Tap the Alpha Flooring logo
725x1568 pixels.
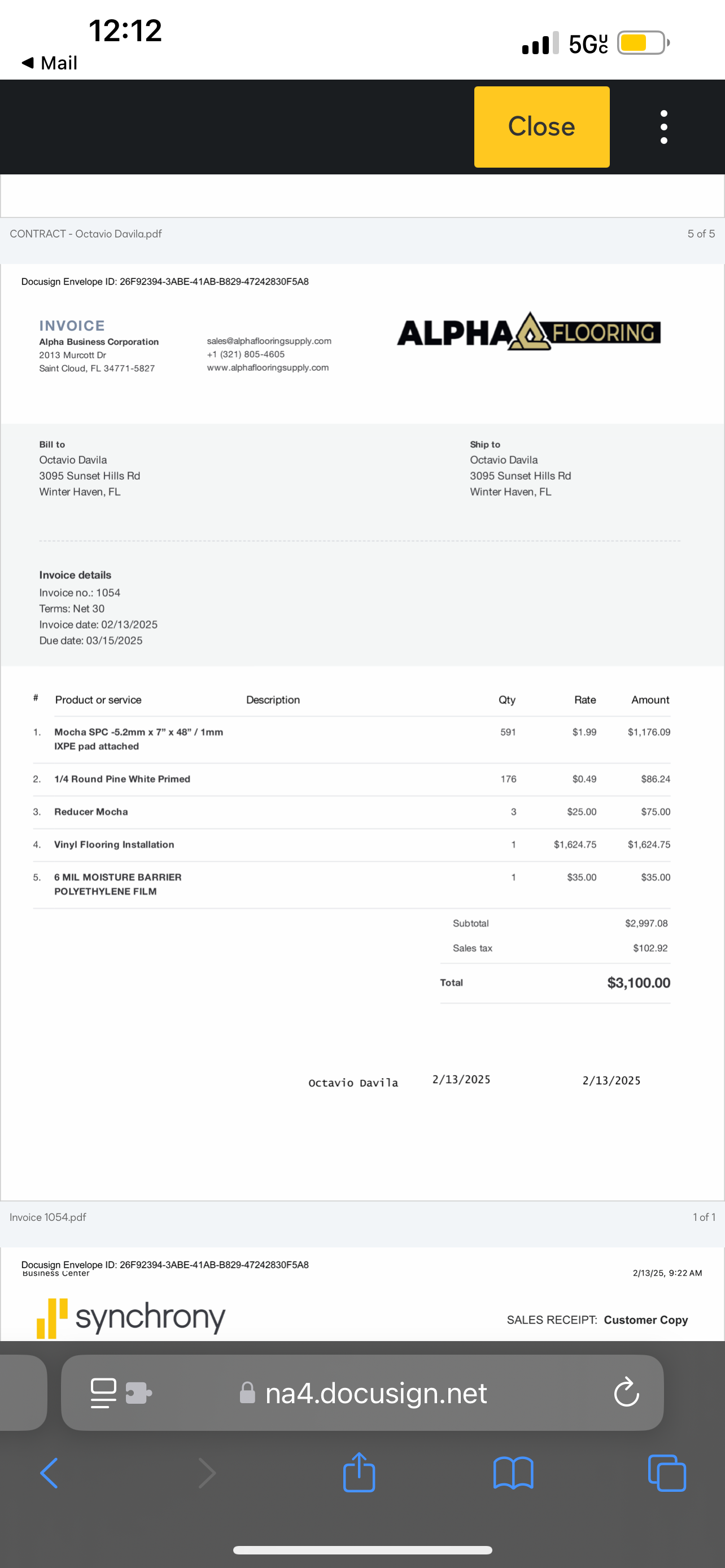pos(529,332)
